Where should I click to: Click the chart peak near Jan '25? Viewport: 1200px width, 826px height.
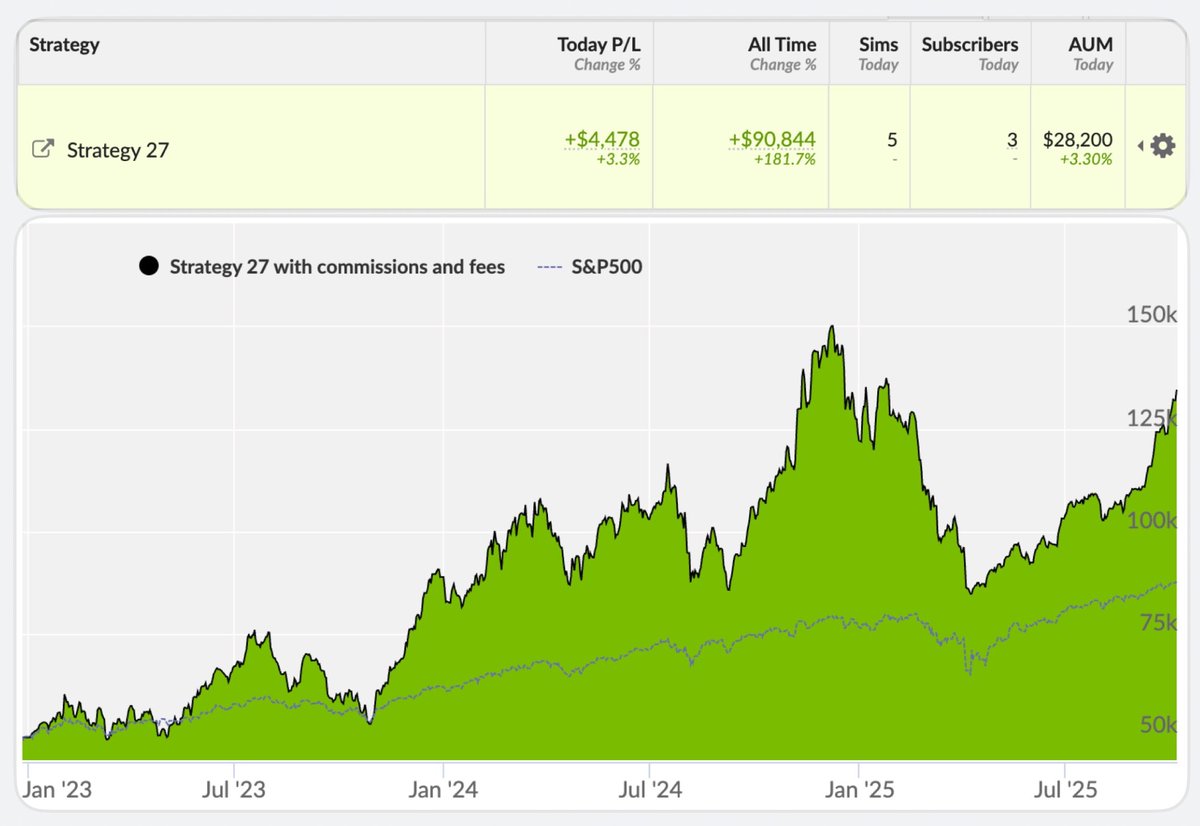(x=832, y=325)
